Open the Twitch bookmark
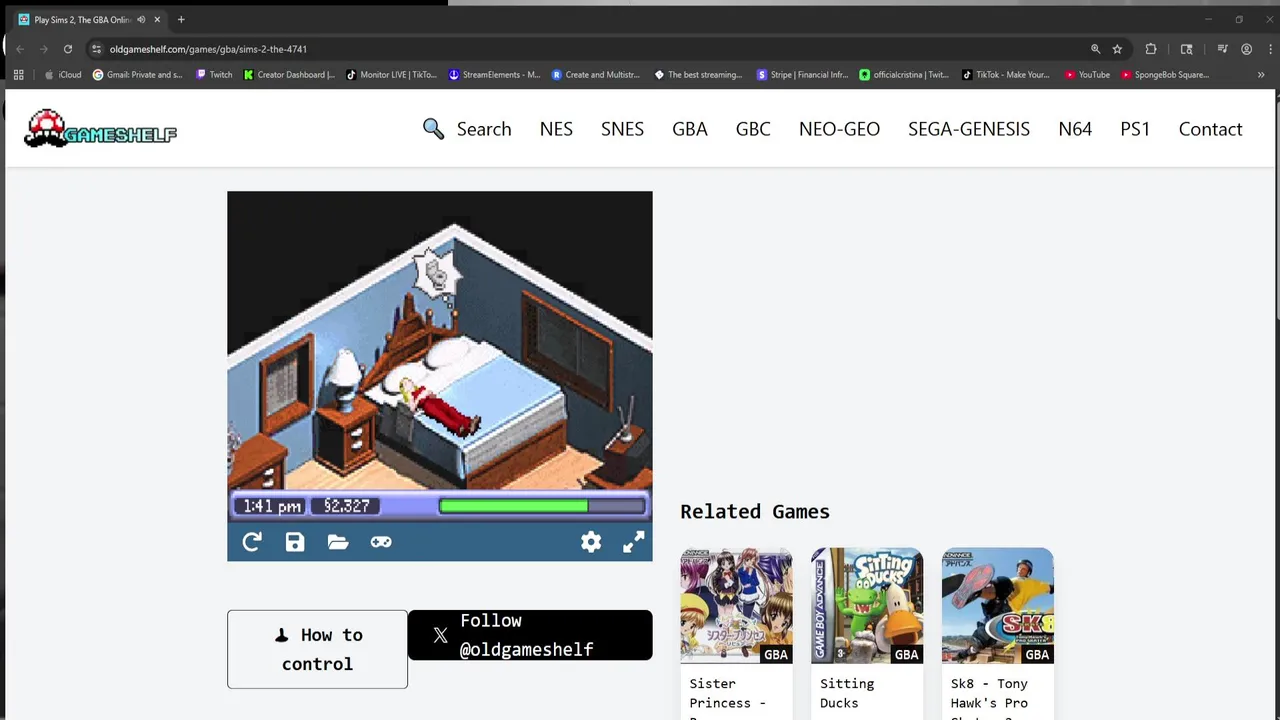The image size is (1280, 720). 214,75
